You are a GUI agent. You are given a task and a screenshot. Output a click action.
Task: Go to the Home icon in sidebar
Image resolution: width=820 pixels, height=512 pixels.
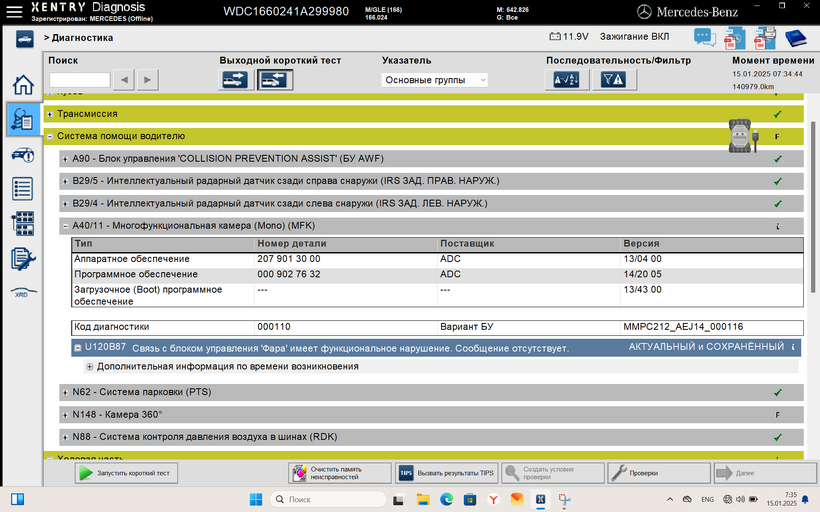click(x=23, y=85)
